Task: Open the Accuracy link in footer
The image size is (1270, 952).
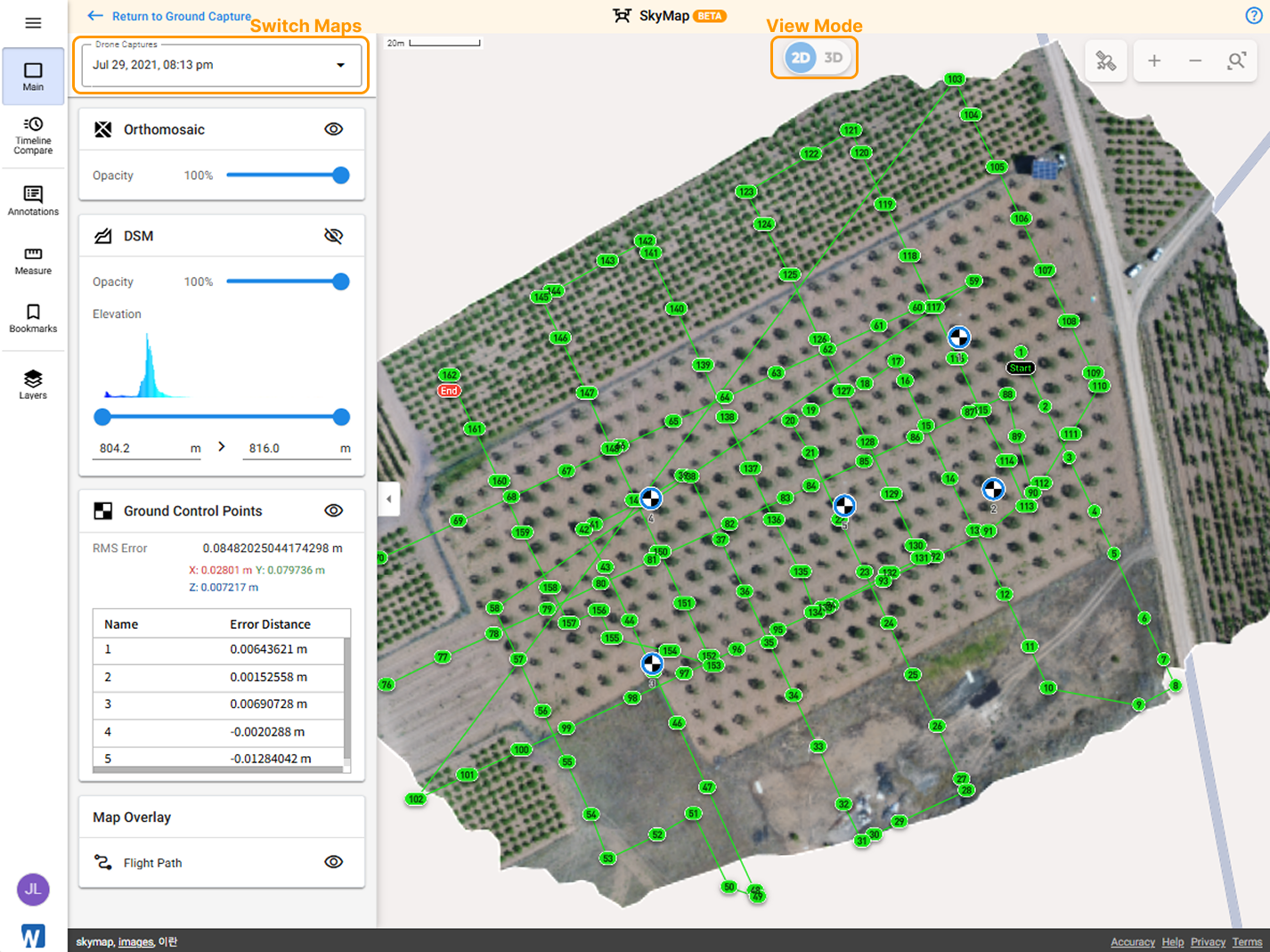Action: pyautogui.click(x=1133, y=942)
